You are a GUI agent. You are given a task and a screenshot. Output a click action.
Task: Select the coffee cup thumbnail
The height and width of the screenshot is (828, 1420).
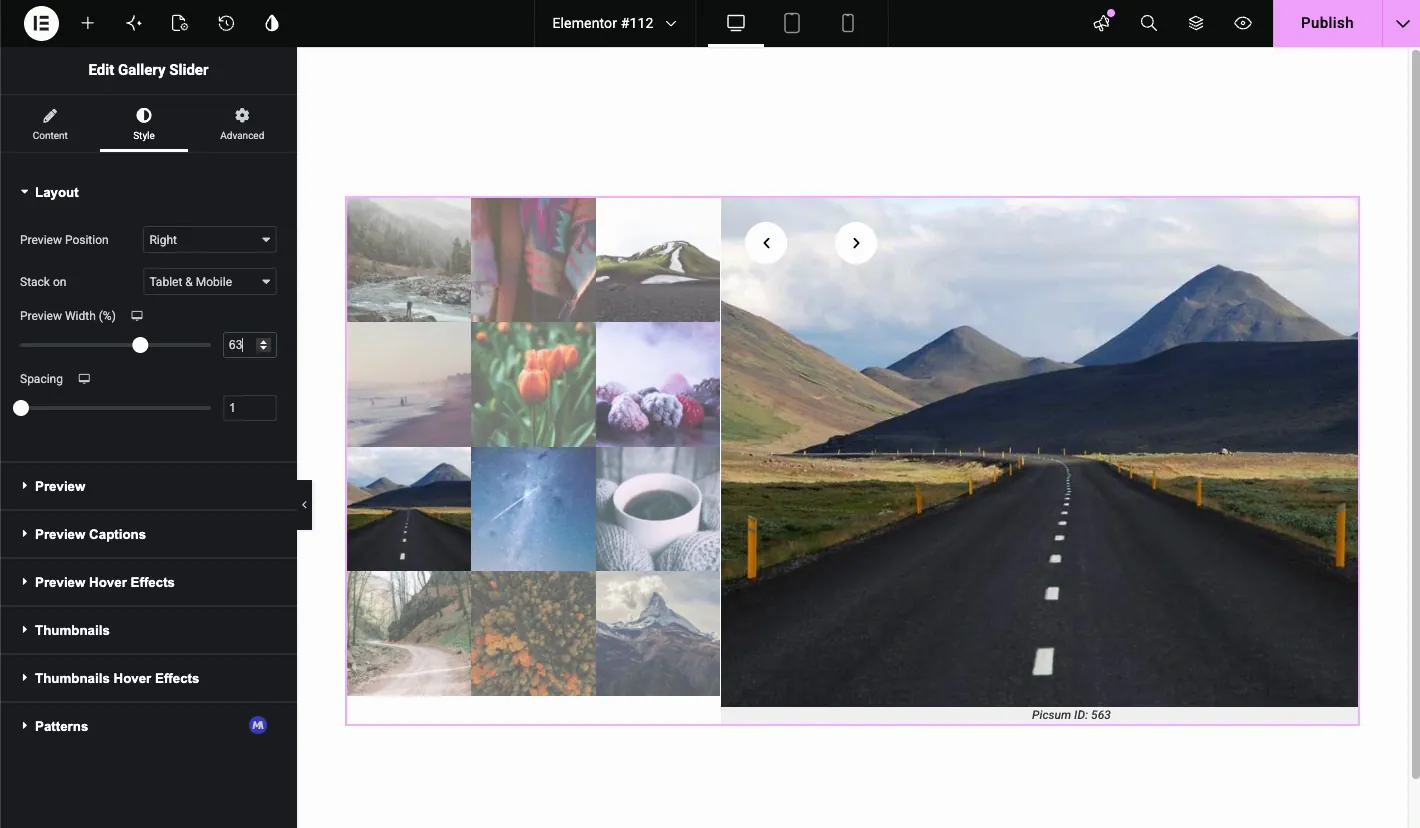[x=658, y=509]
